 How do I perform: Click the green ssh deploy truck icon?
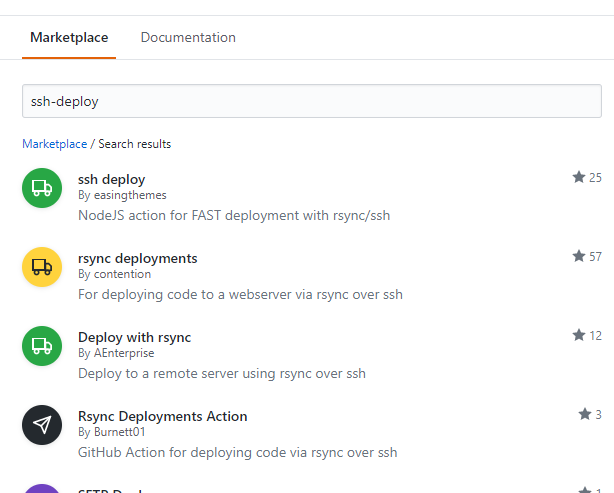[42, 188]
